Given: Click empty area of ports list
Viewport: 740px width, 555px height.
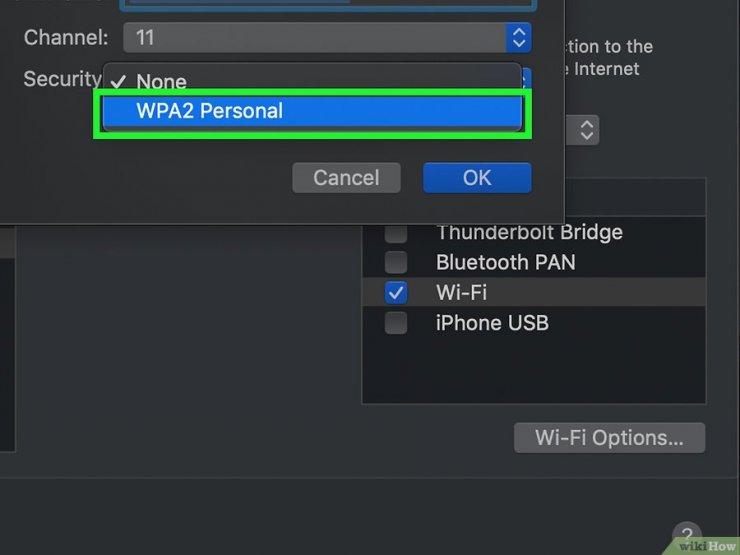Looking at the screenshot, I should (534, 370).
